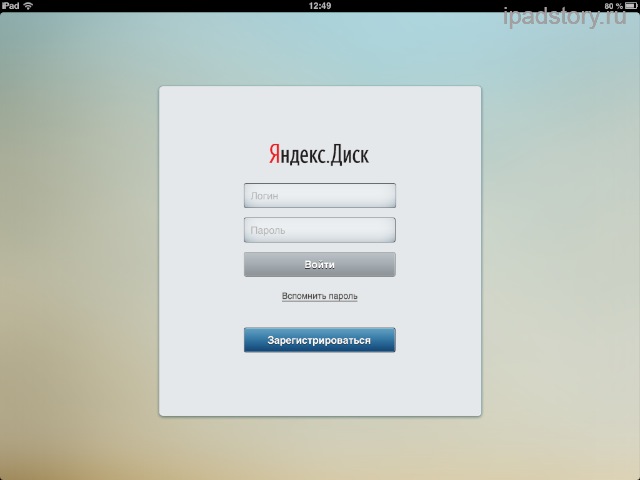The height and width of the screenshot is (480, 640).
Task: Tap the iPad label in status bar
Action: (x=10, y=6)
